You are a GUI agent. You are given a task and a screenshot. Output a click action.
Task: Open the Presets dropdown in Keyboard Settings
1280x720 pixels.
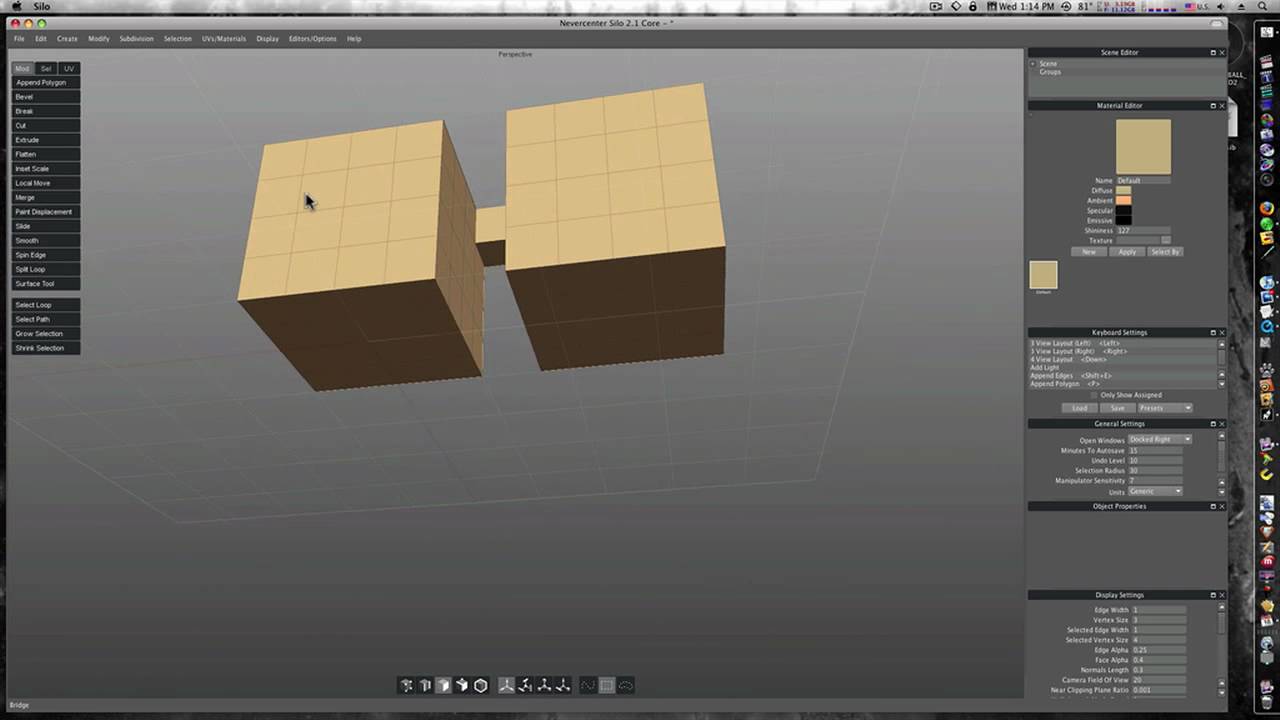[1165, 408]
